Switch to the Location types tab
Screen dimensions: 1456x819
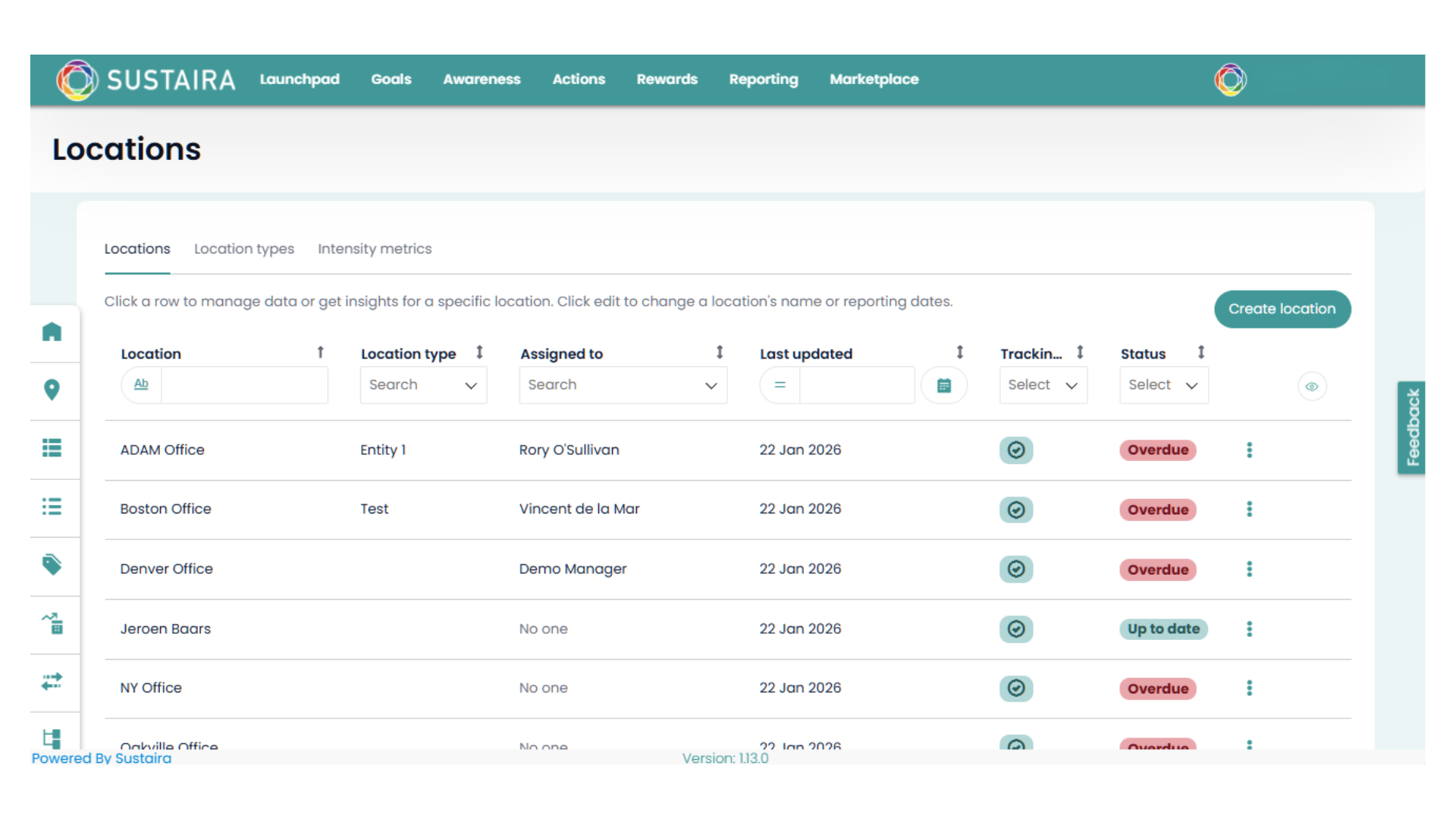243,249
